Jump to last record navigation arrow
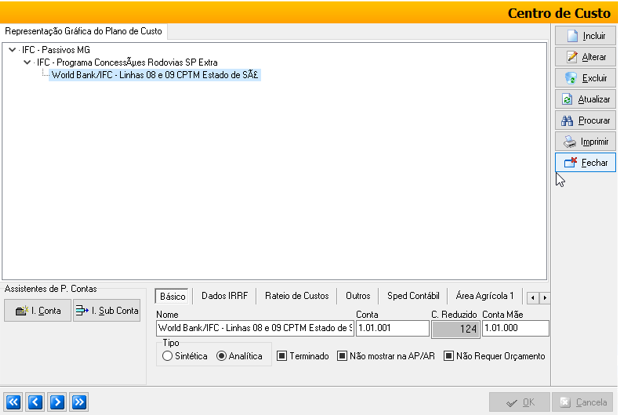The image size is (618, 415). [x=79, y=402]
